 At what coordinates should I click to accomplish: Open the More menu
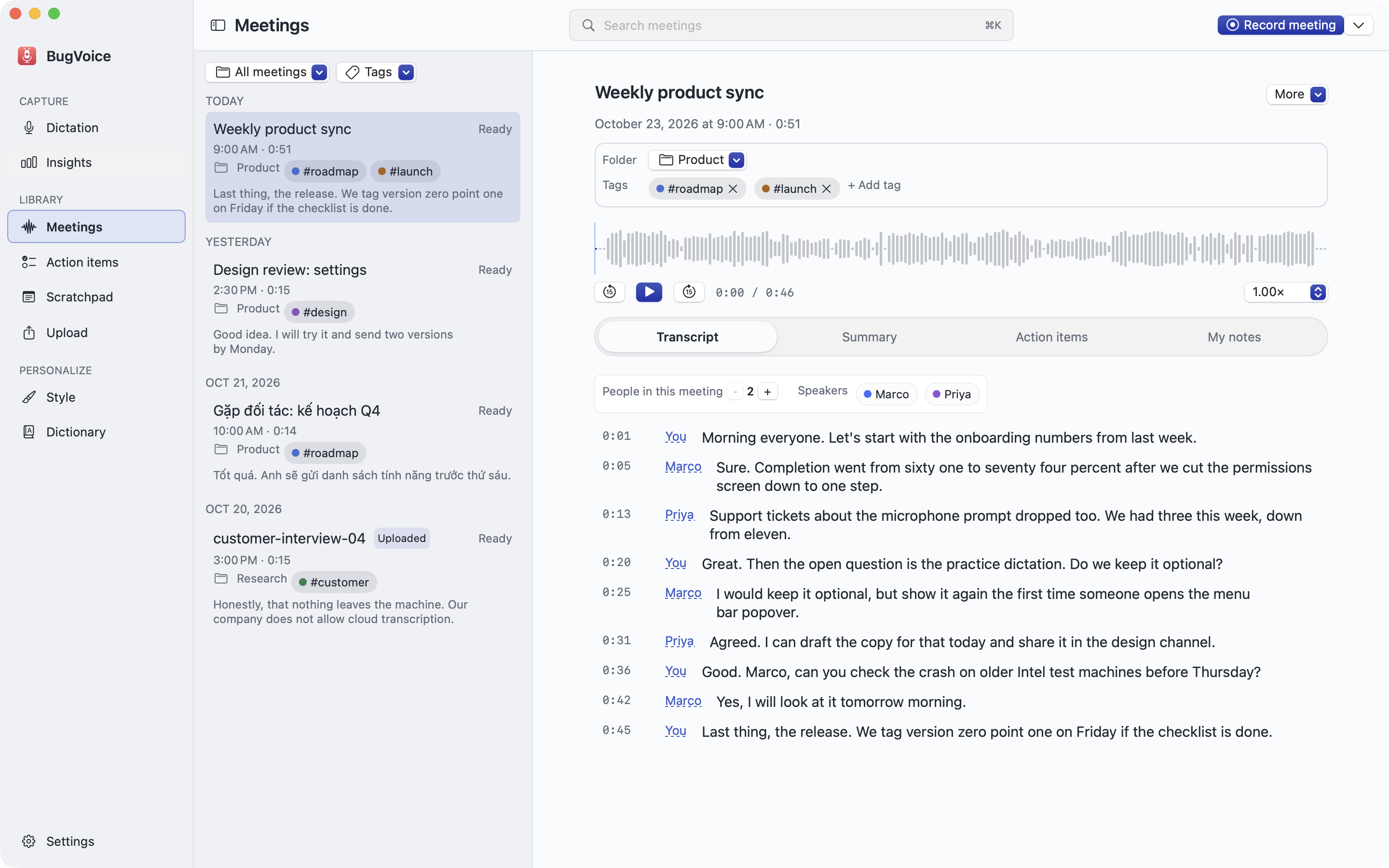(1297, 94)
